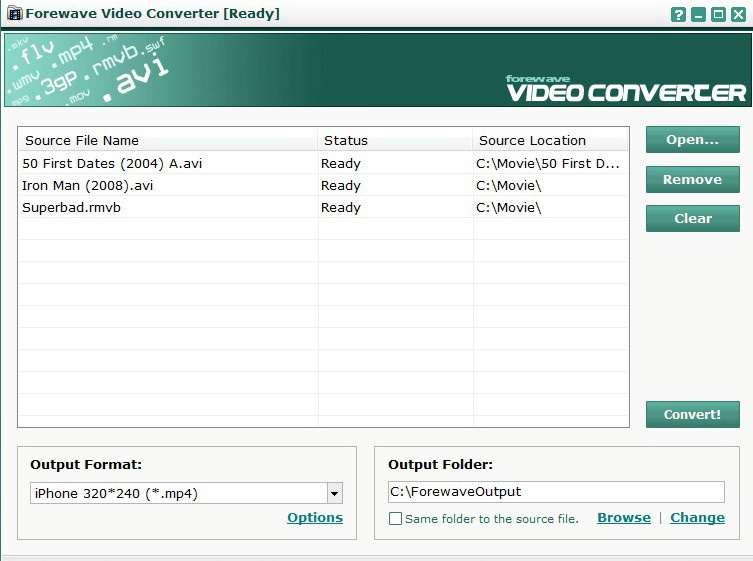Click the help question mark icon

(x=678, y=14)
